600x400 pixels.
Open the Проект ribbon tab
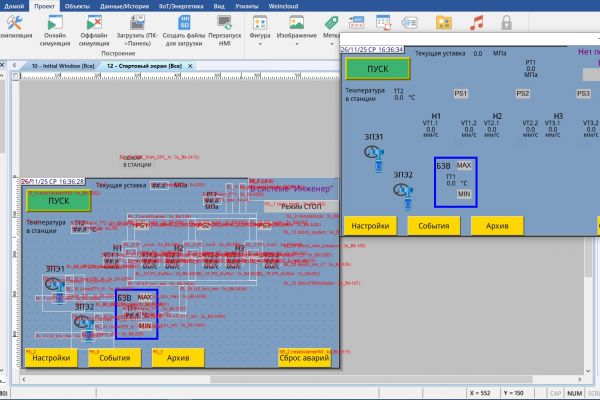point(44,6)
